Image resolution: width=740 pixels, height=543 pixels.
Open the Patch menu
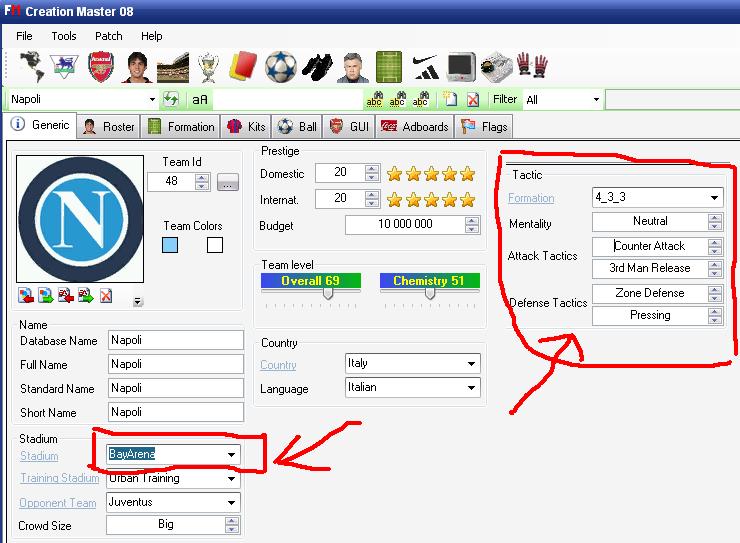click(109, 36)
